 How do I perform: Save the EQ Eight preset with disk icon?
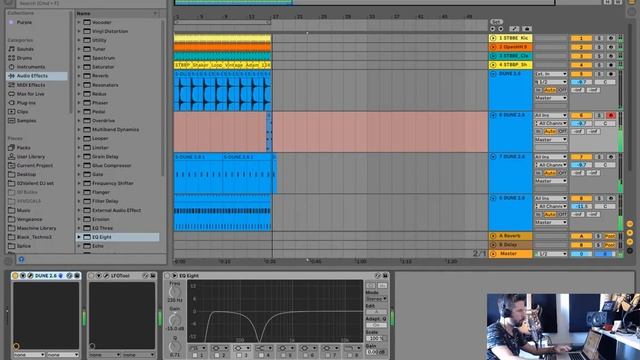(384, 276)
